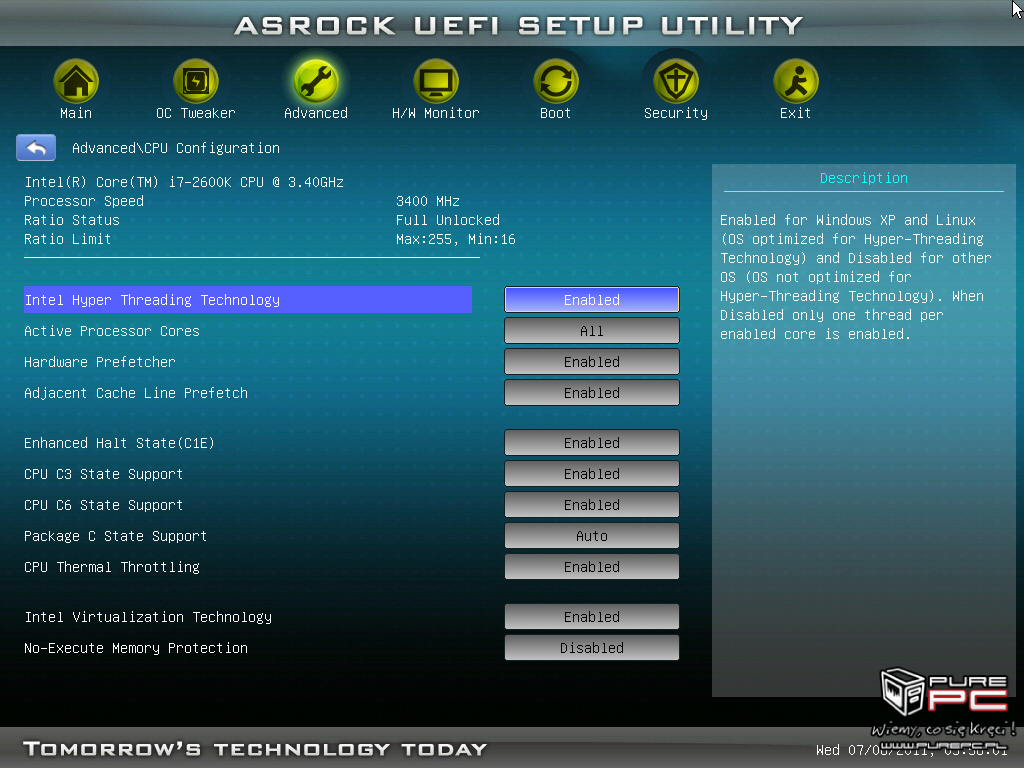Open No-Execute Memory Protection value dropdown
1024x768 pixels.
pyautogui.click(x=592, y=648)
